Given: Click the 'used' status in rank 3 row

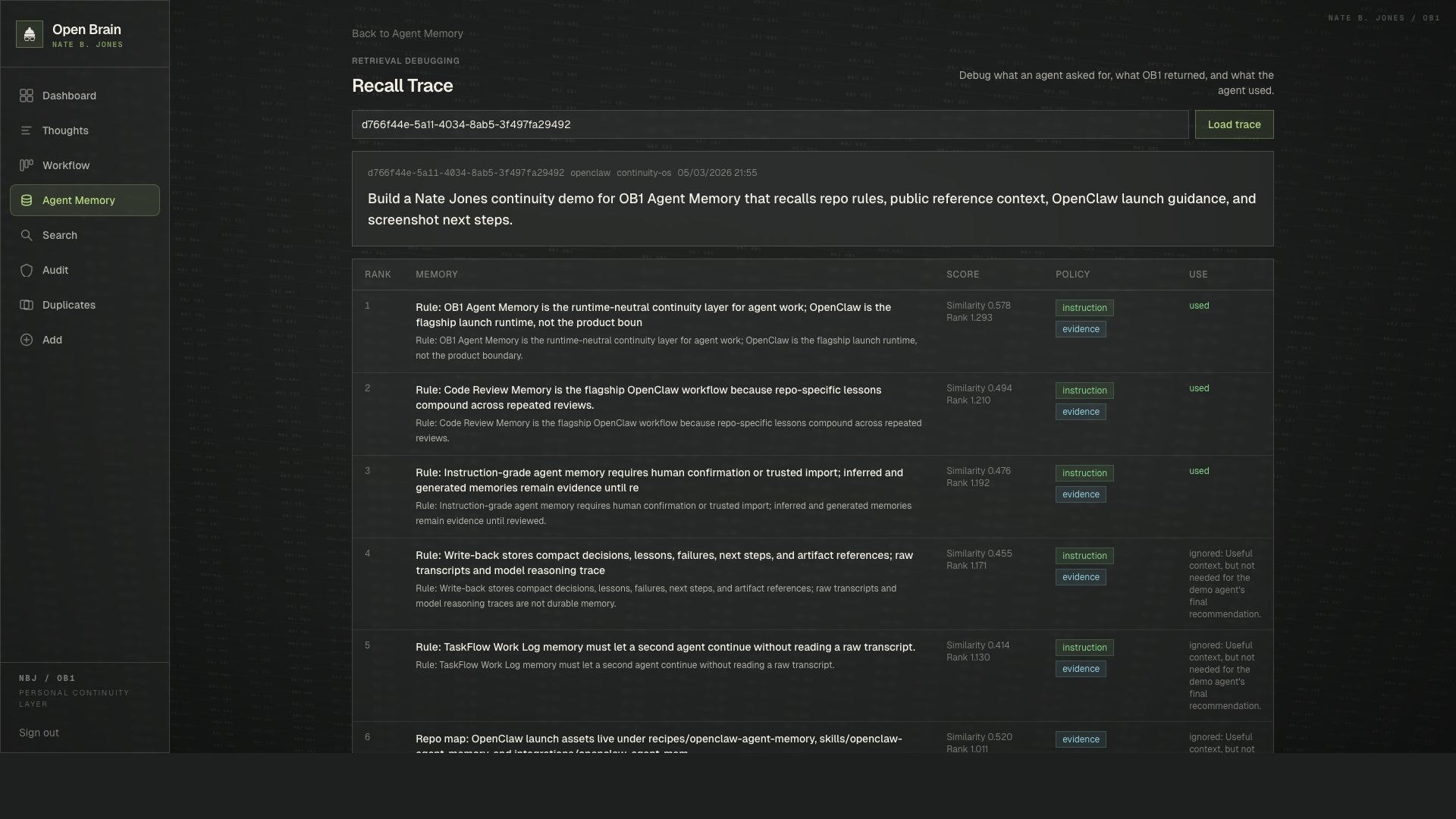Looking at the screenshot, I should [x=1199, y=471].
